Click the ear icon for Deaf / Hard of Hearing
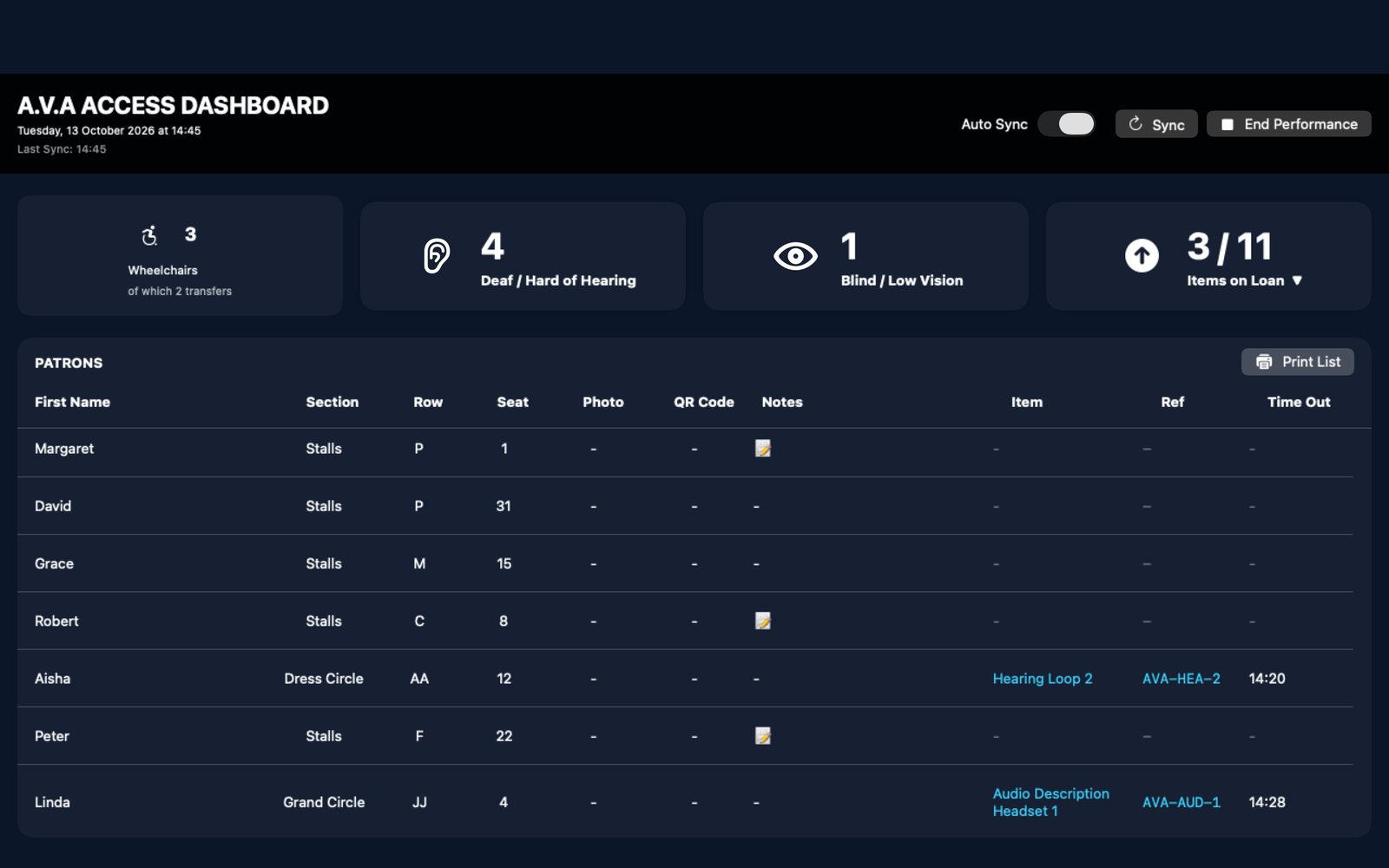1389x868 pixels. tap(437, 256)
